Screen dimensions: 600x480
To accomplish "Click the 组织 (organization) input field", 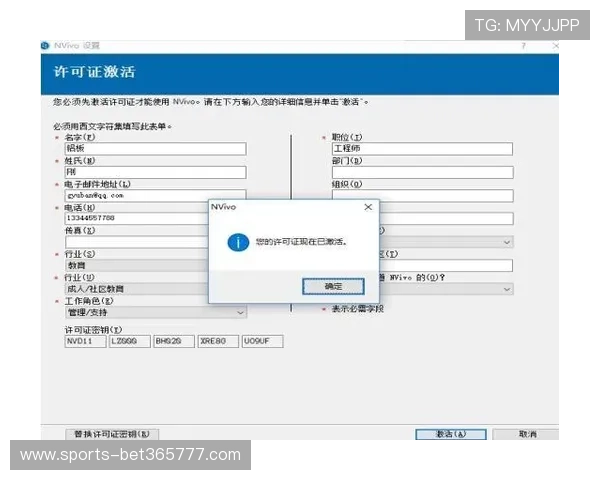I will point(422,195).
